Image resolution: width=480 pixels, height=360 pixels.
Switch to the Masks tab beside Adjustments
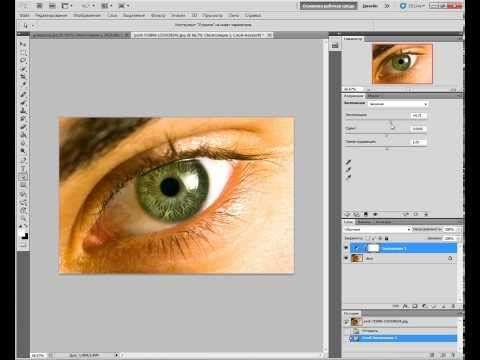click(x=373, y=96)
